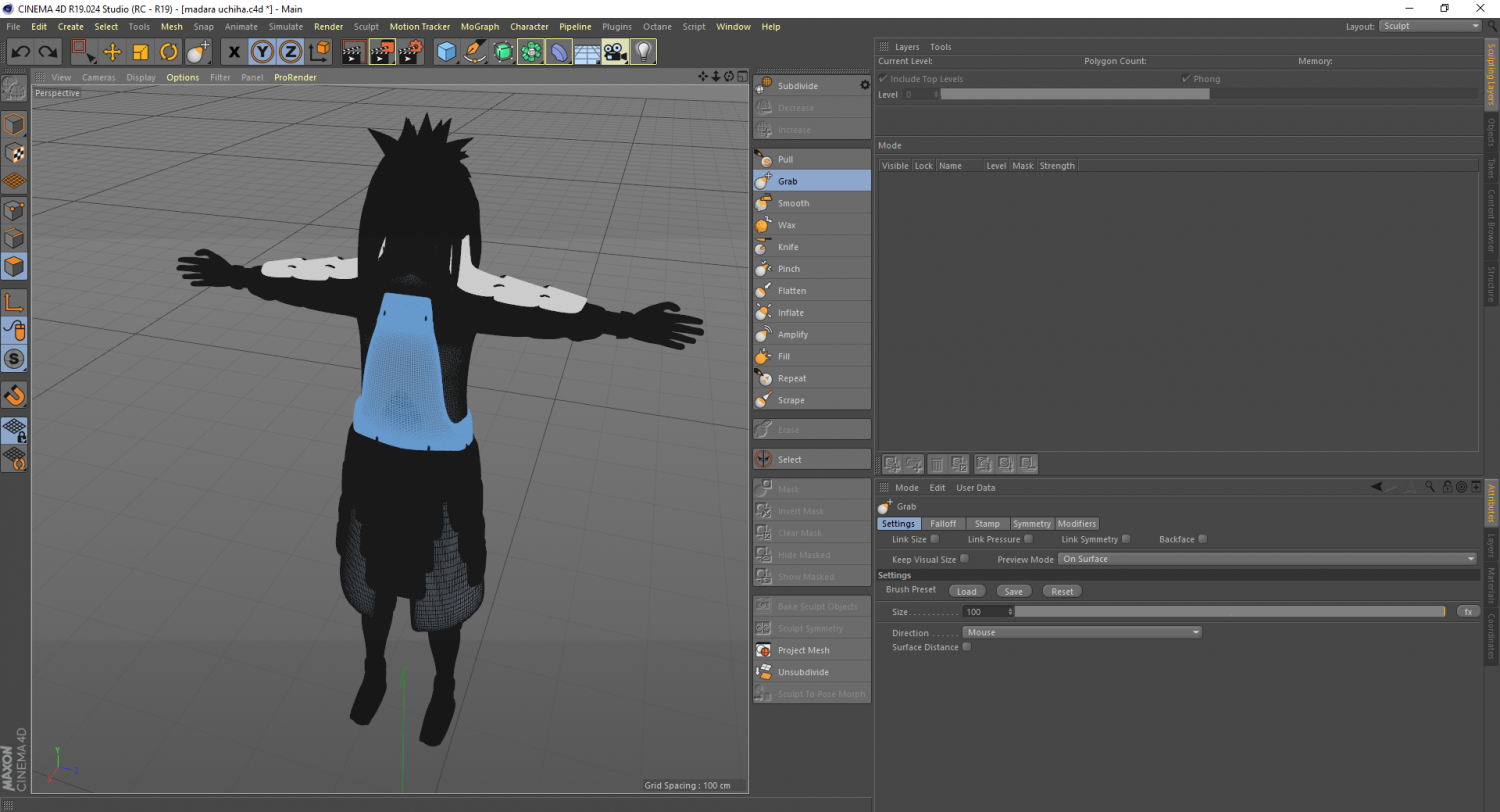This screenshot has width=1500, height=812.
Task: Open the Attributes User Data menu
Action: coord(976,488)
